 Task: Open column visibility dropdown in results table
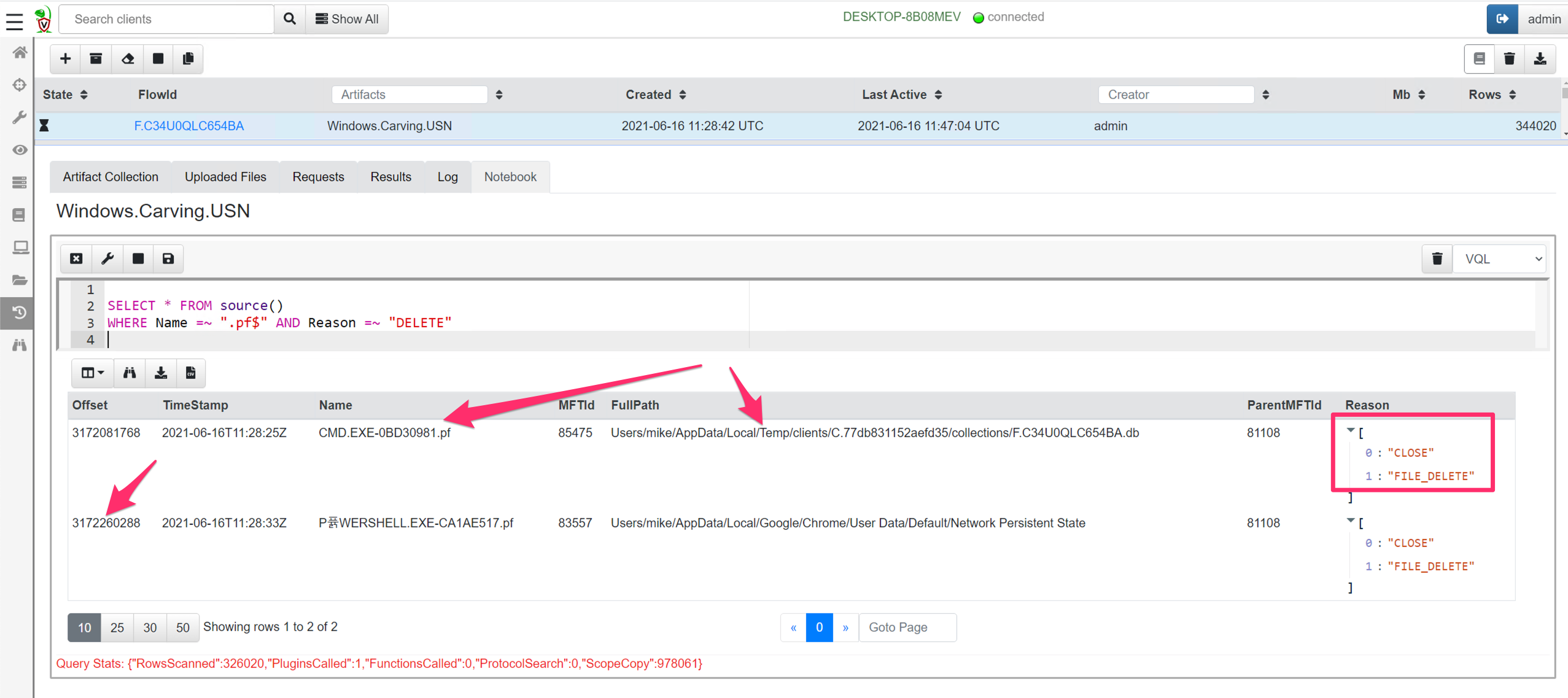[93, 373]
